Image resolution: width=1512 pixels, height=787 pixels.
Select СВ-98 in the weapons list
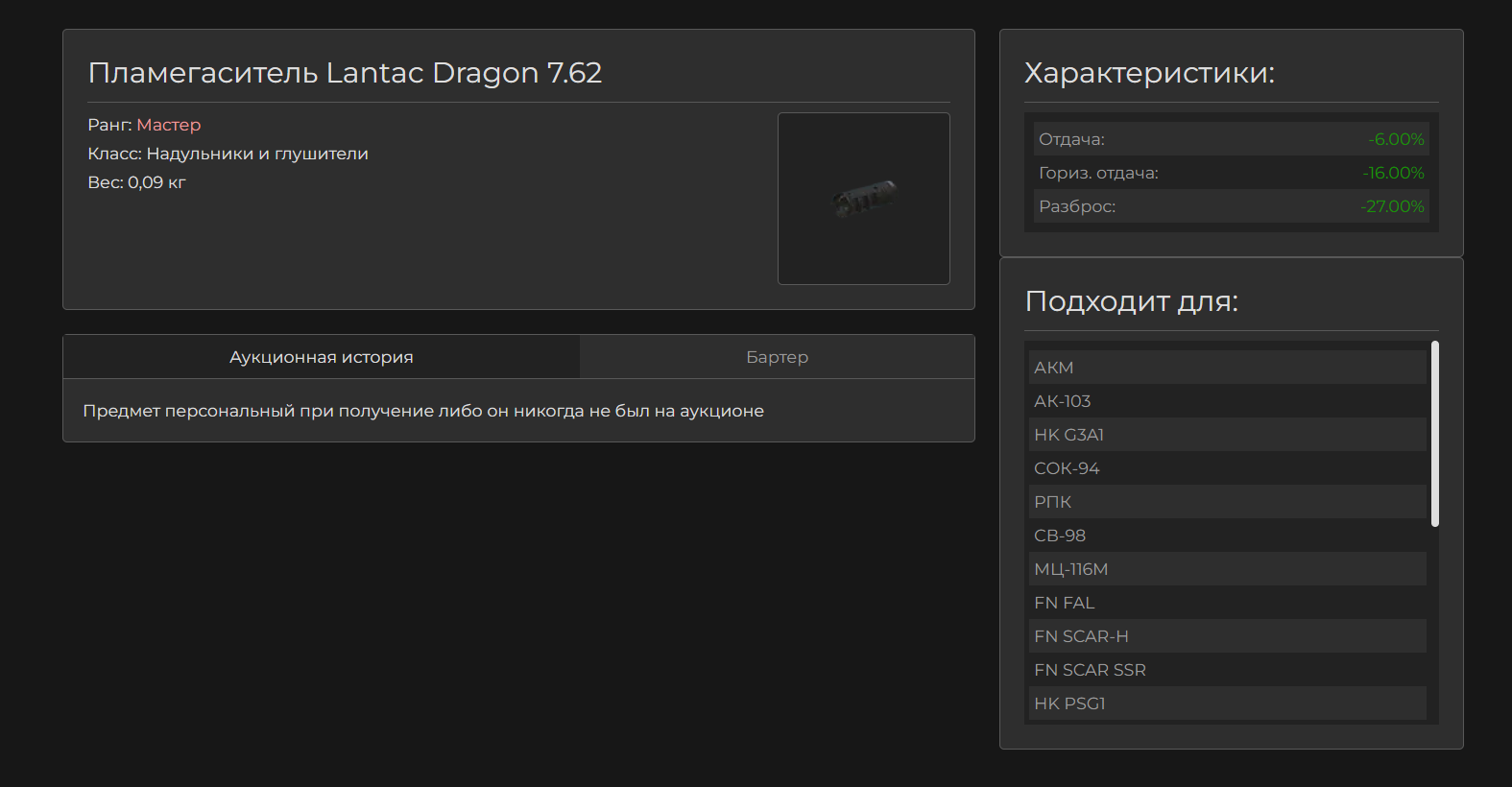click(1228, 536)
